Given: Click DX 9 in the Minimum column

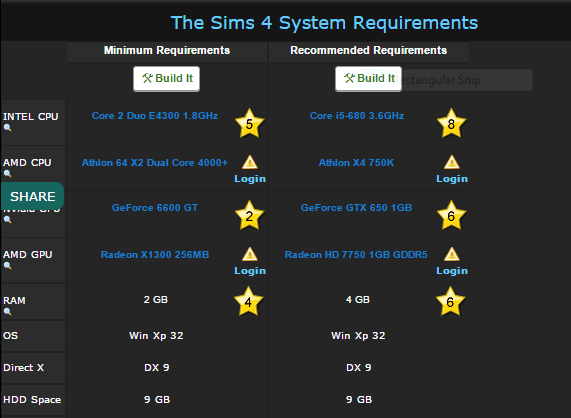Looking at the screenshot, I should pos(157,367).
